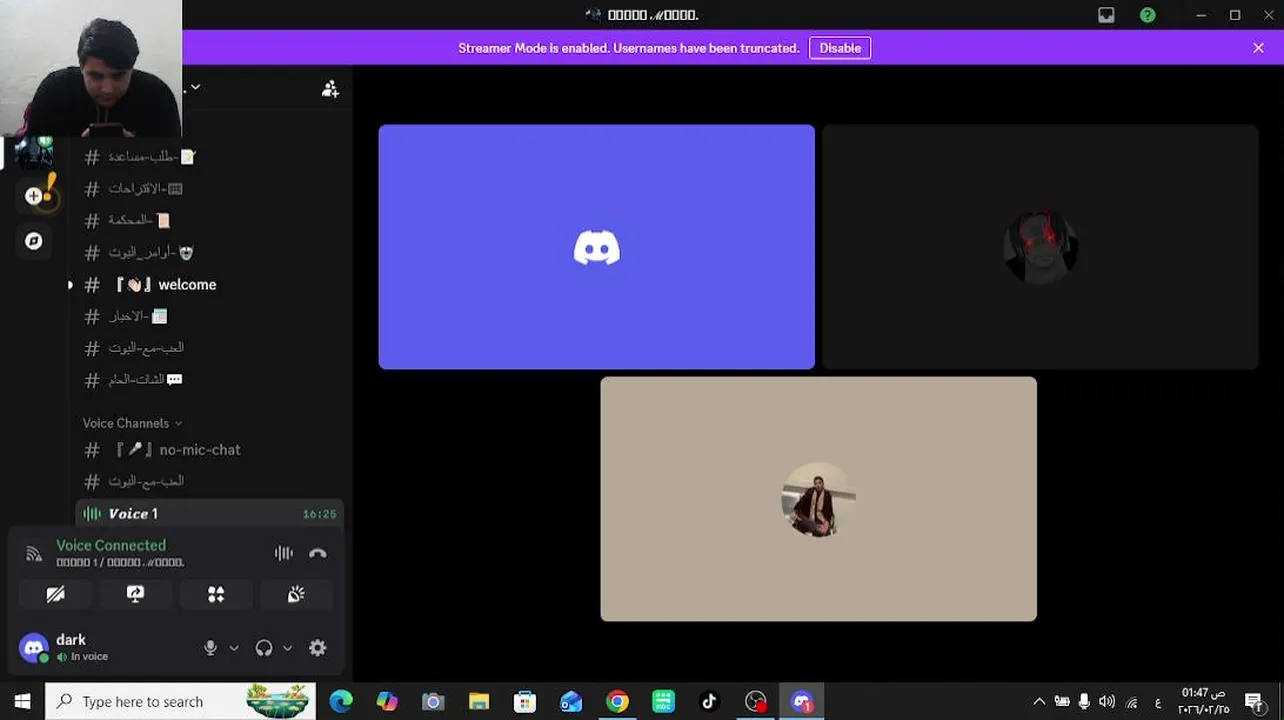The image size is (1284, 720).
Task: Open the أوامر_البوت channel
Action: click(210, 253)
